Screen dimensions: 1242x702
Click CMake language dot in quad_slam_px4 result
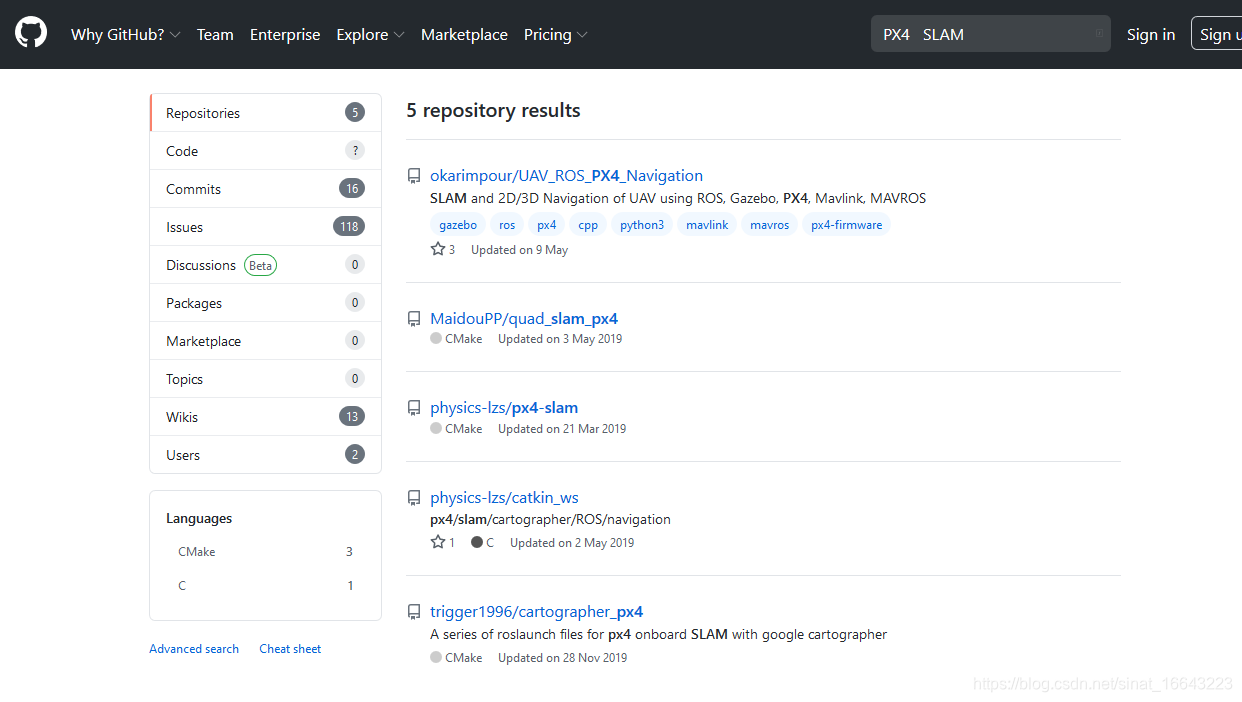436,339
